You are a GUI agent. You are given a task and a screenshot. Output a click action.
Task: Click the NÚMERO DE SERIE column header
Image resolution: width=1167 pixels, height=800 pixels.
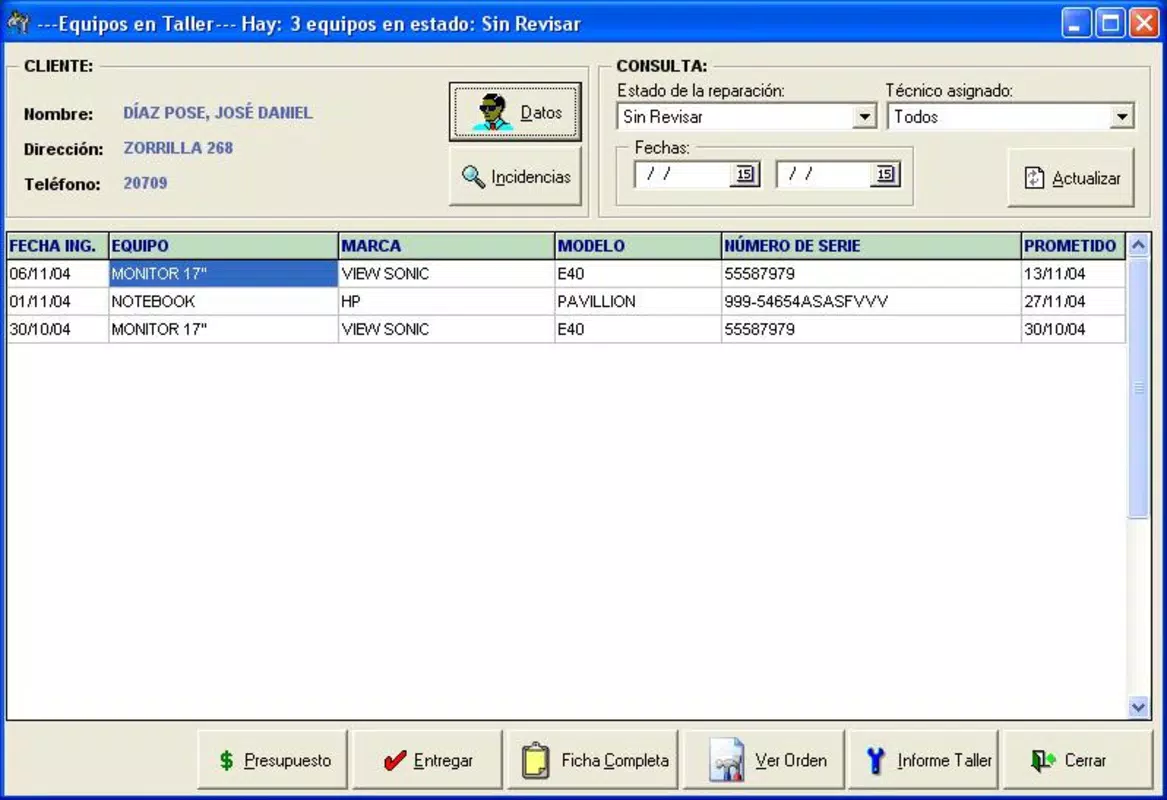tap(871, 246)
